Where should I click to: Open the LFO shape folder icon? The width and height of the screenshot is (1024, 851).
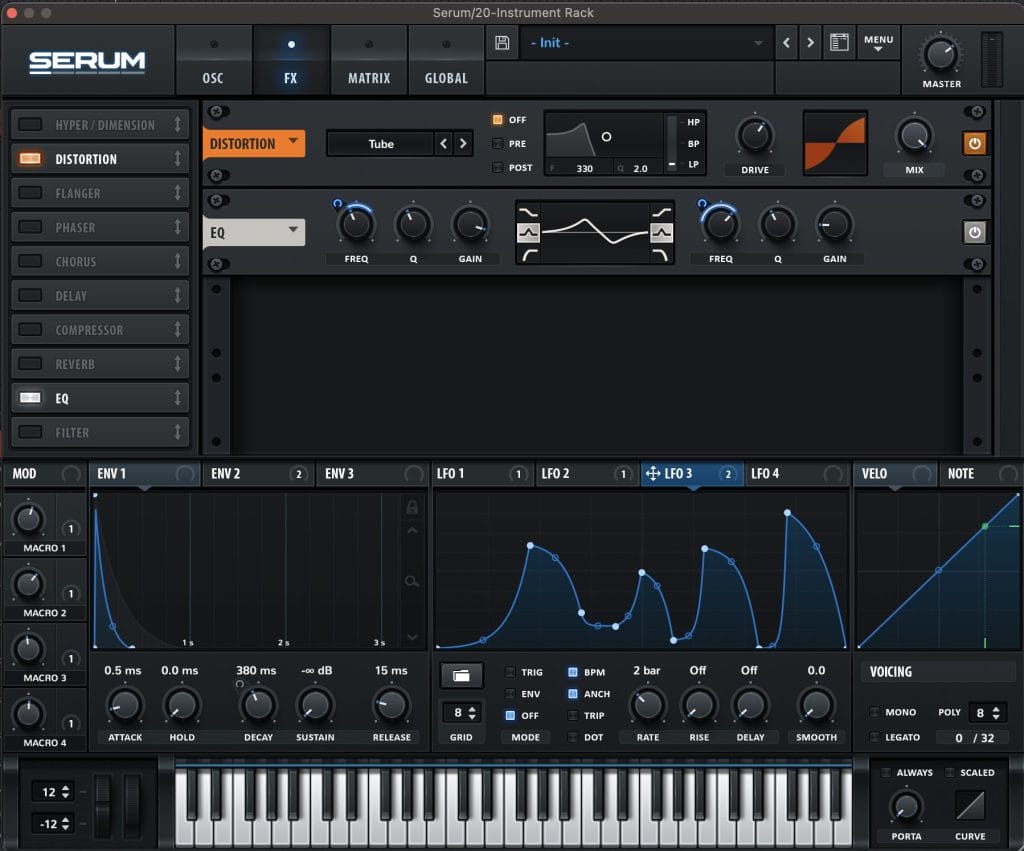pos(461,676)
